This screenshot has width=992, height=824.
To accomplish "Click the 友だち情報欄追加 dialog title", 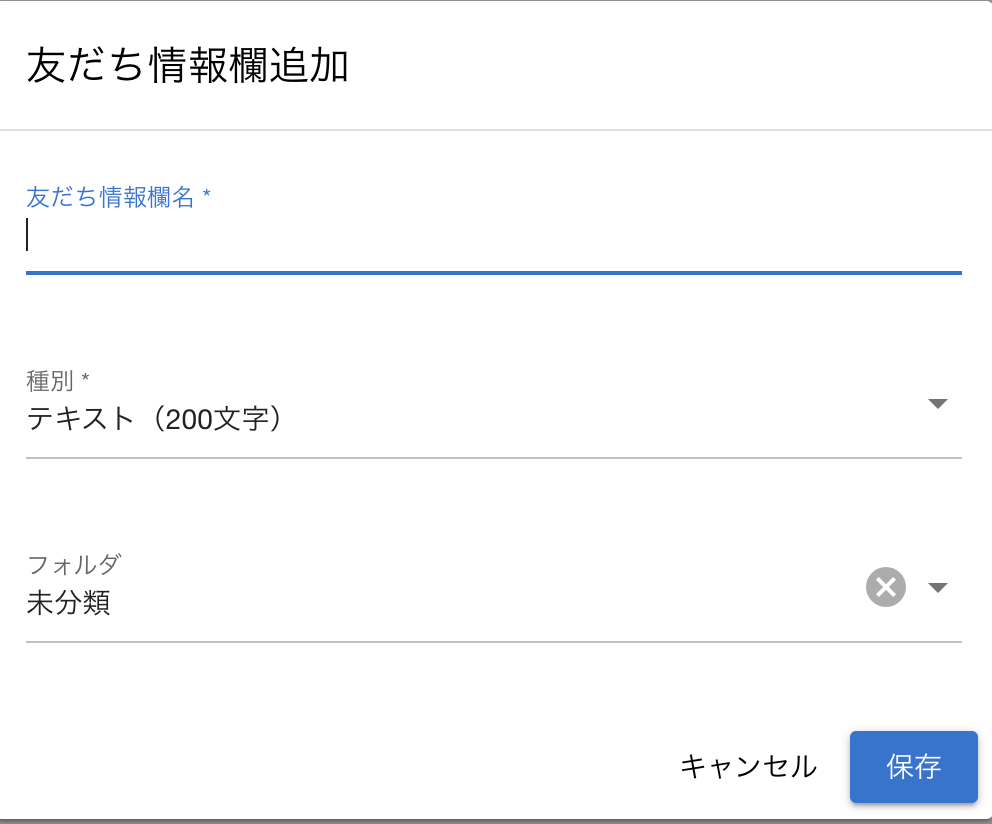I will click(187, 66).
